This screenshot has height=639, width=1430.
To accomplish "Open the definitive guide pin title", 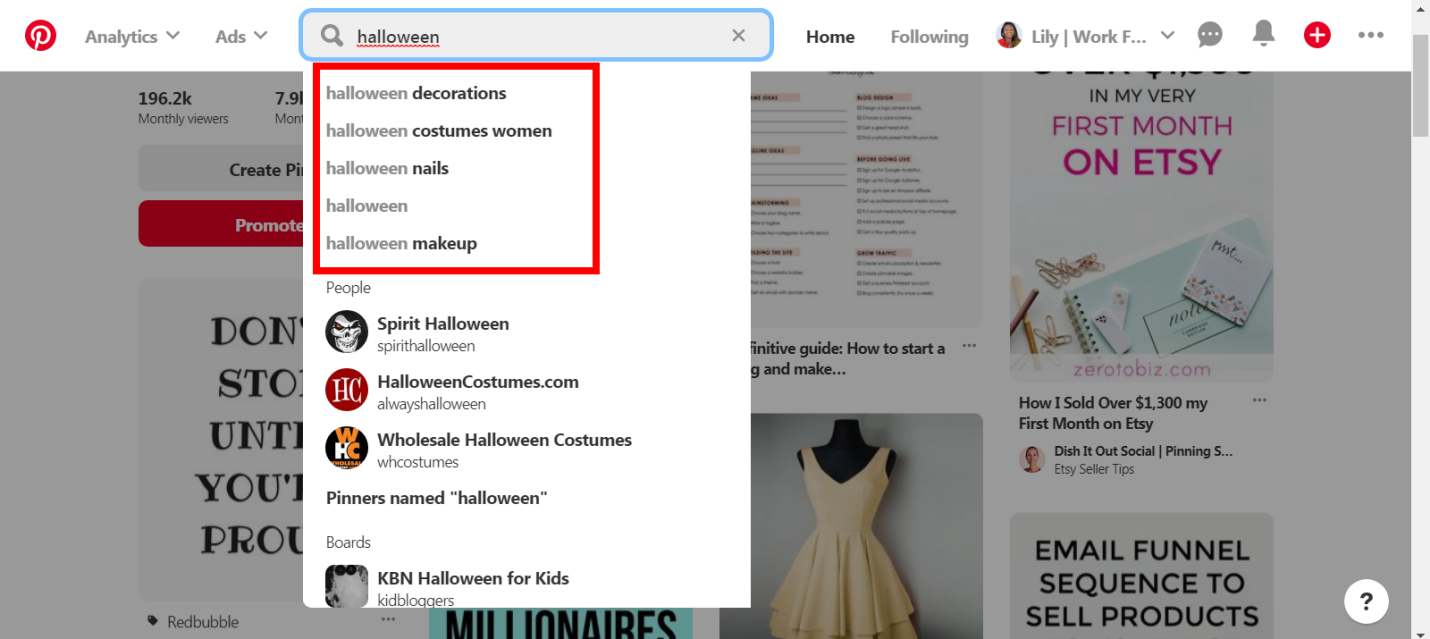I will [848, 359].
